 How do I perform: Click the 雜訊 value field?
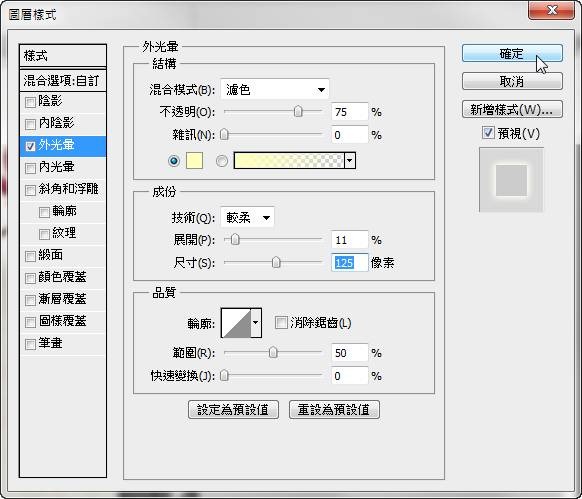(349, 135)
